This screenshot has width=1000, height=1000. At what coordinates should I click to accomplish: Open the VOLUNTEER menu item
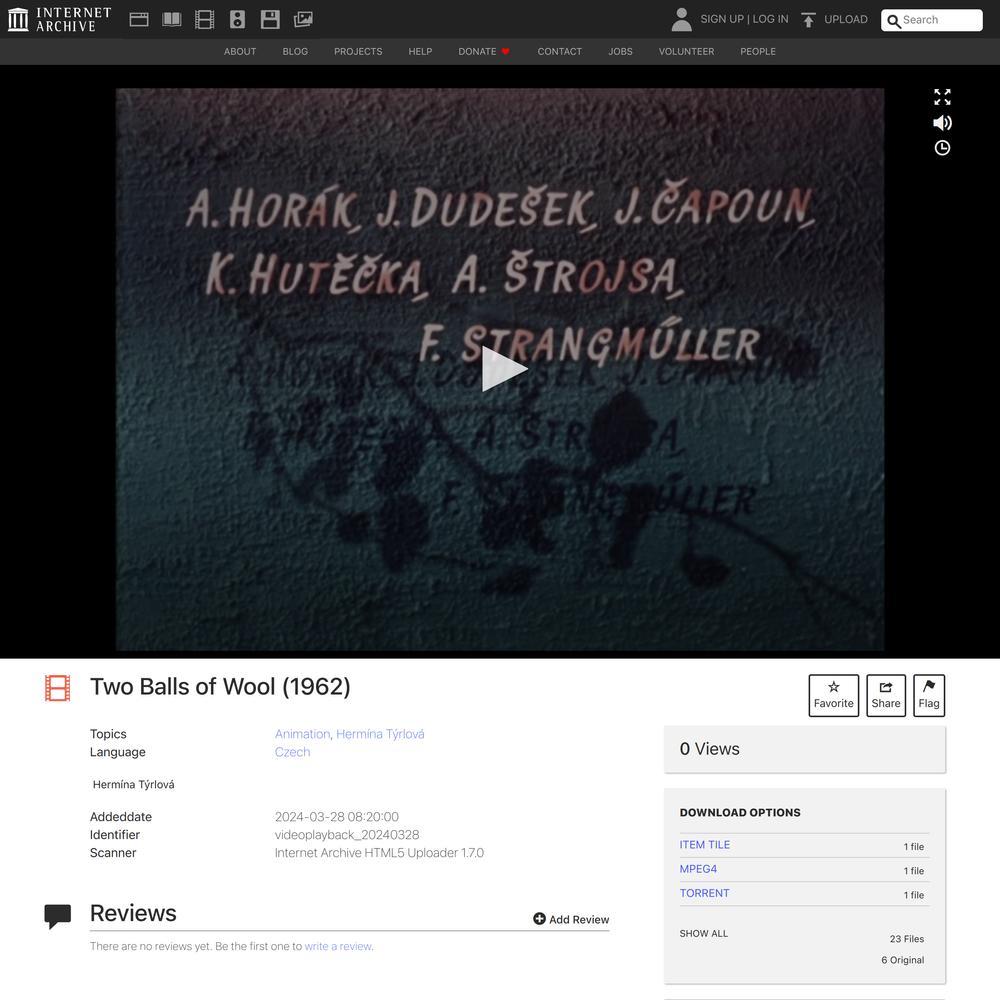click(x=686, y=52)
